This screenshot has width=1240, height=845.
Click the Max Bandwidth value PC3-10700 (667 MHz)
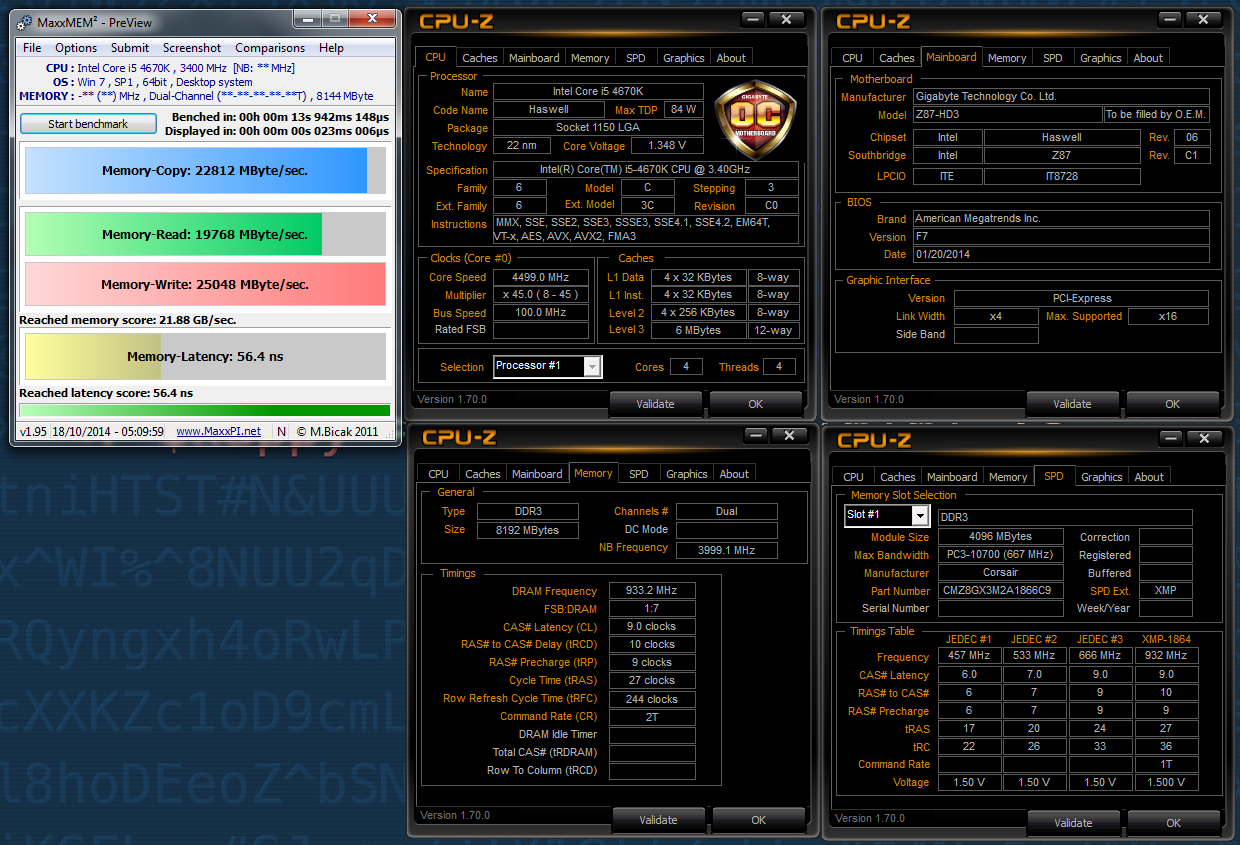coord(1000,555)
